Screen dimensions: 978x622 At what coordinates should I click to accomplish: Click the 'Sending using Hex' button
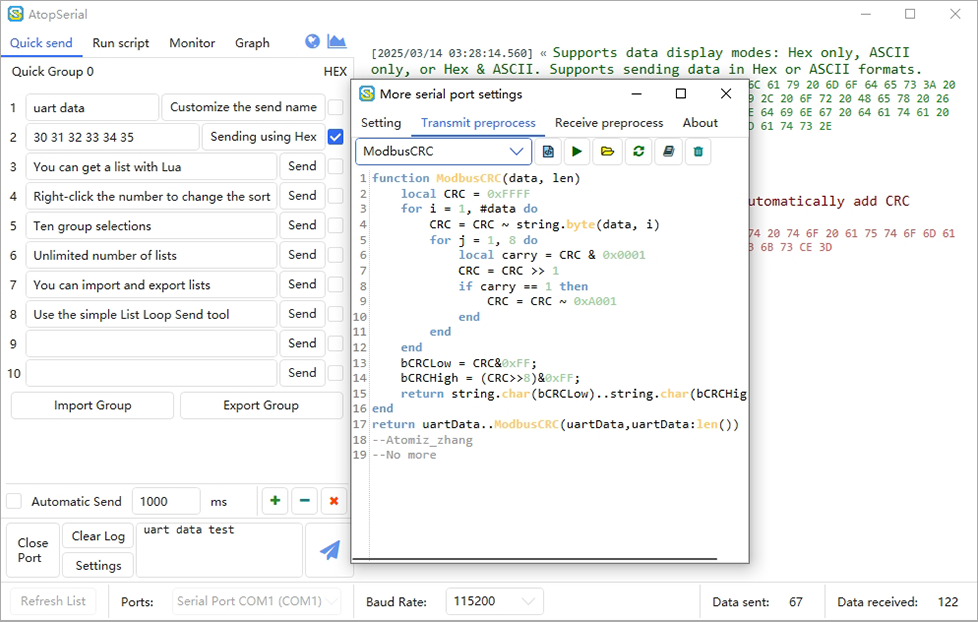point(263,137)
